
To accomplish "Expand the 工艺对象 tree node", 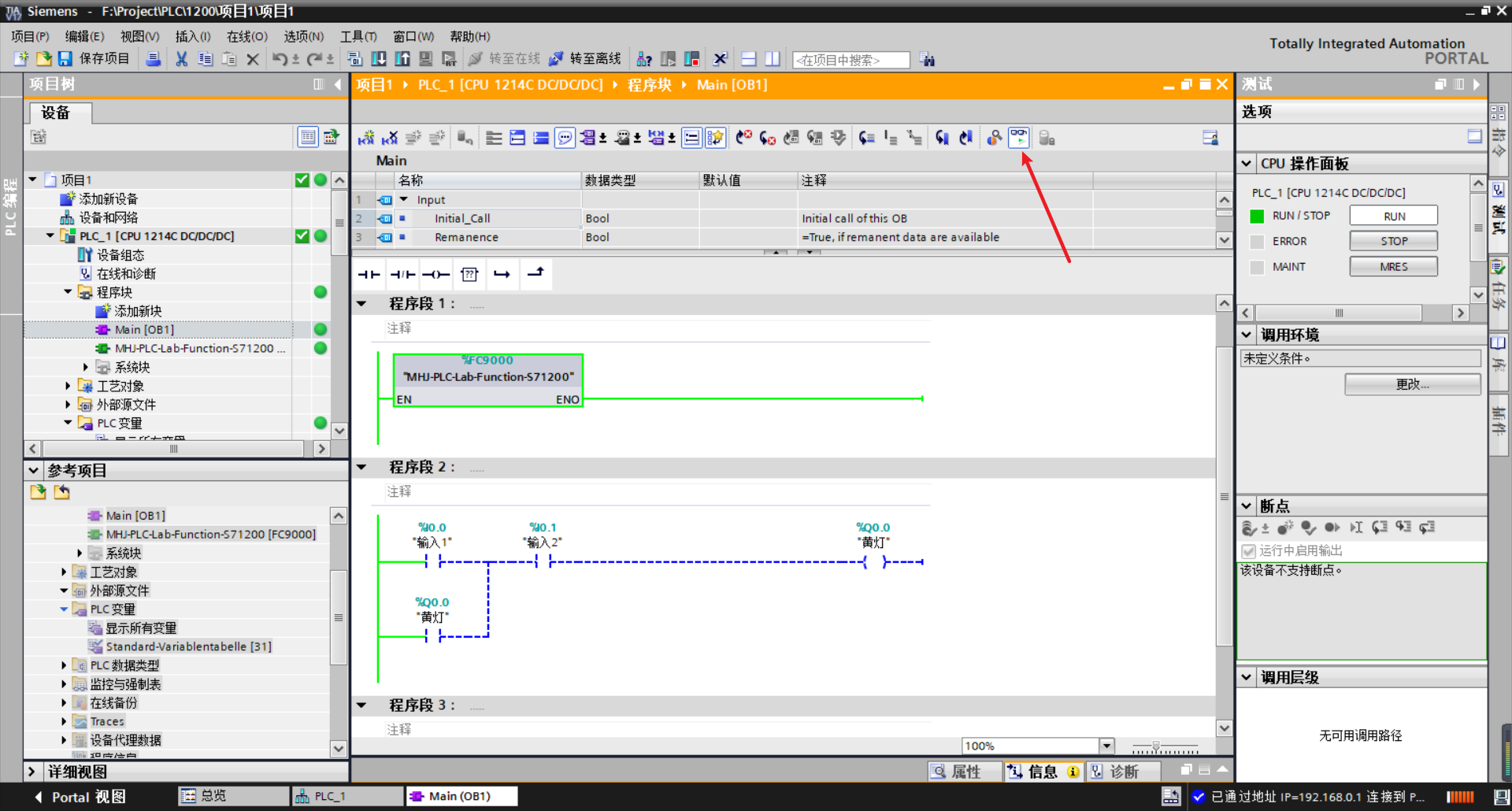I will coord(67,385).
